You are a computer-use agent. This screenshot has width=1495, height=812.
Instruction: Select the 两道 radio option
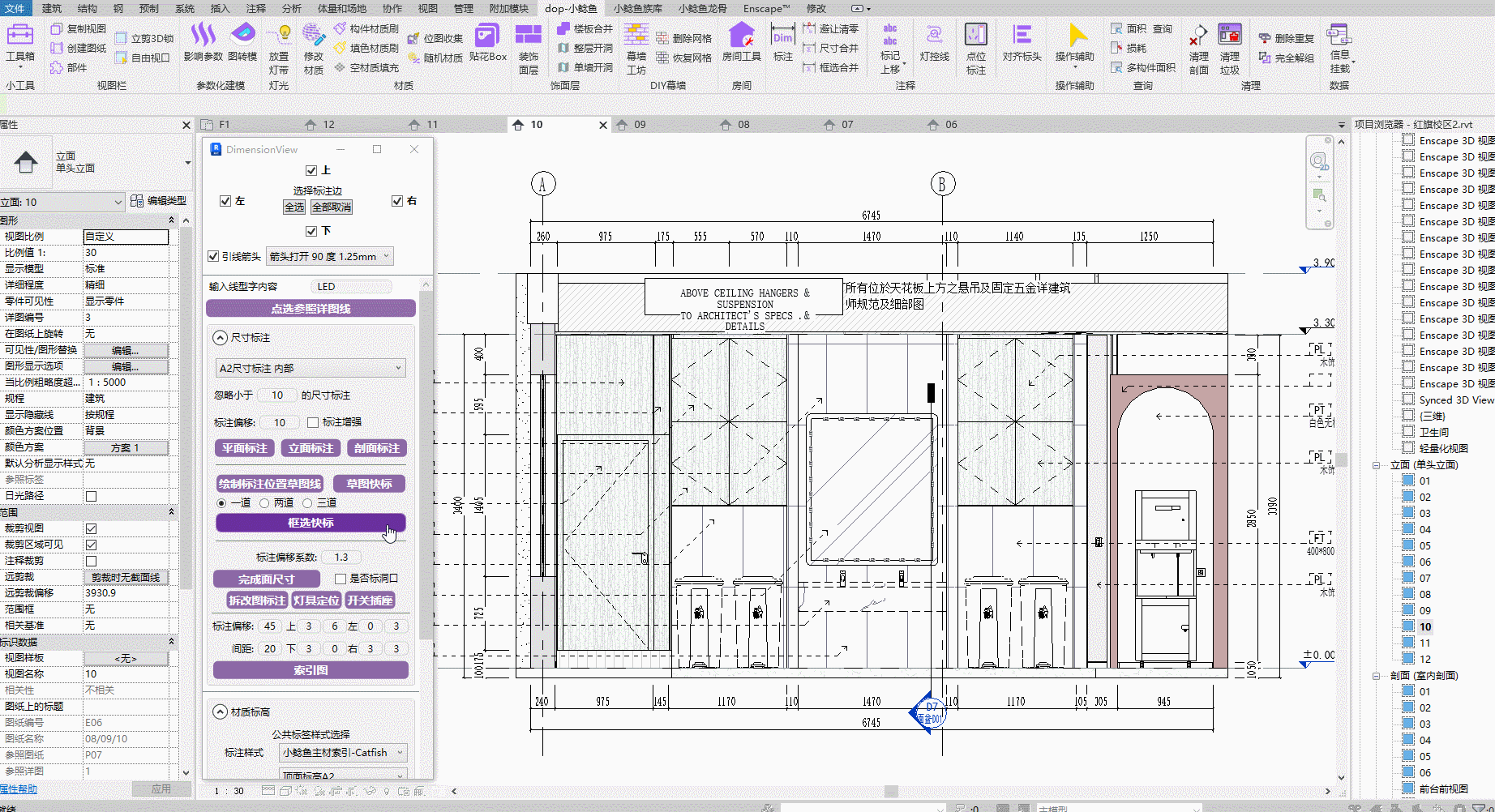click(264, 503)
